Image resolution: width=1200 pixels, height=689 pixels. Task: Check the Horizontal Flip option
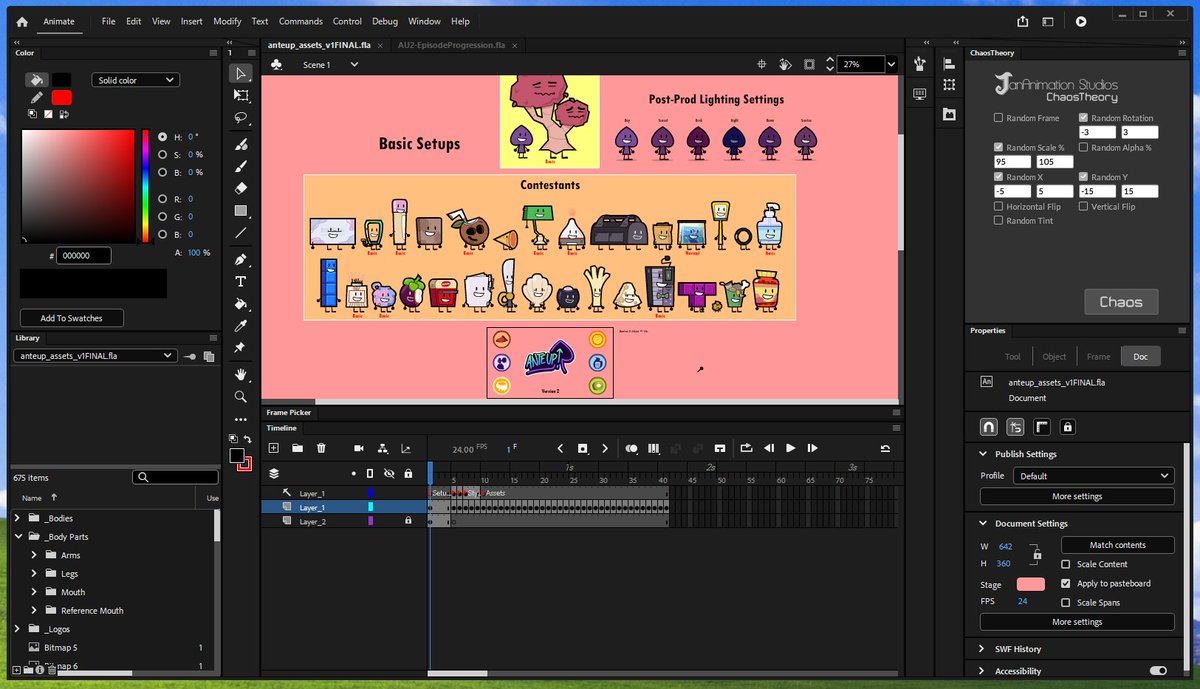tap(998, 206)
